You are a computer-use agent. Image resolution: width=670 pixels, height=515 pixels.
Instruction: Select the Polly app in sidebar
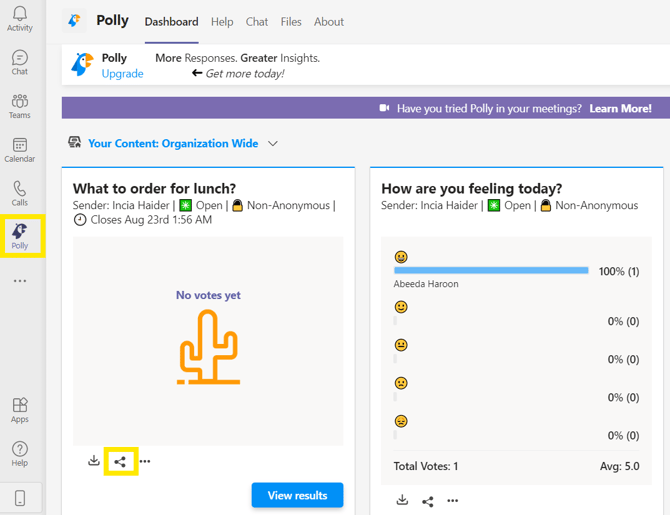tap(20, 236)
